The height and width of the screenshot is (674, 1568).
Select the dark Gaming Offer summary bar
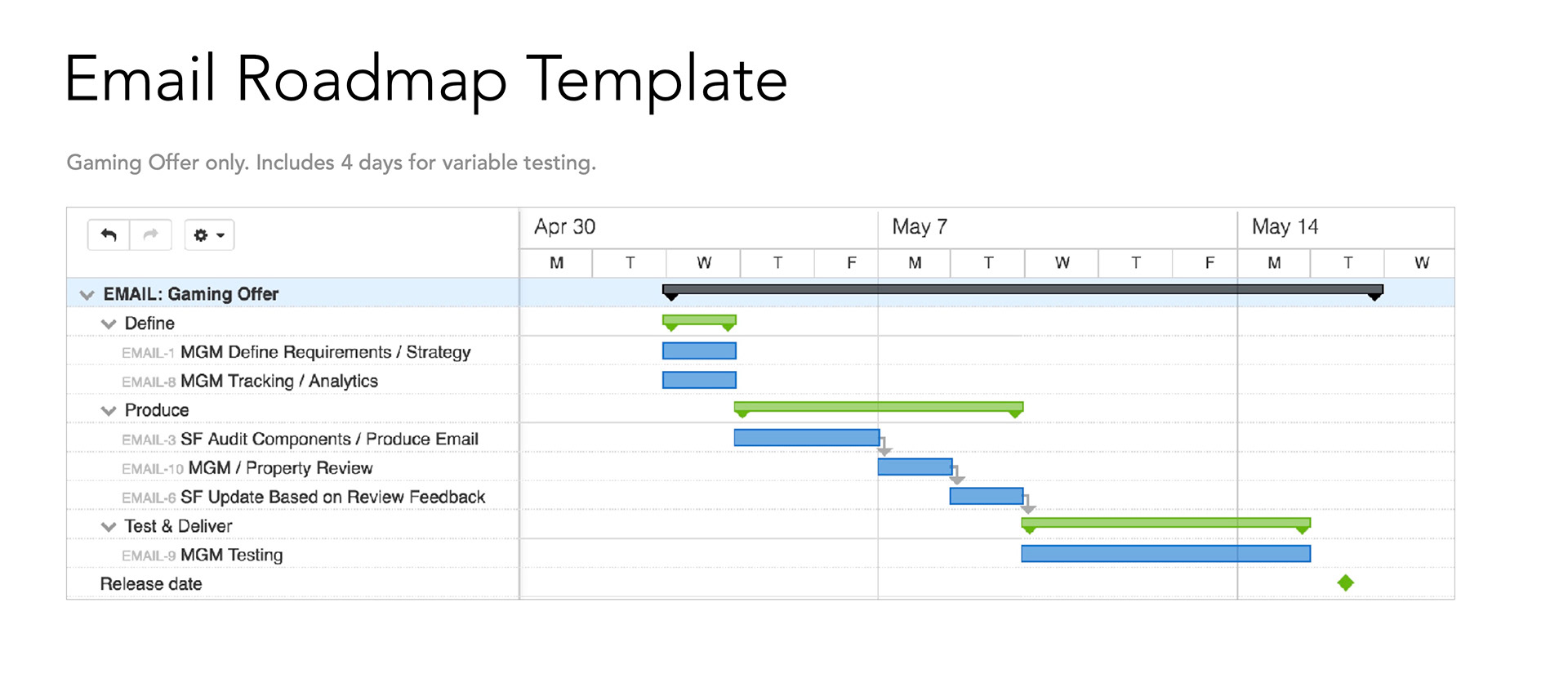tap(1022, 289)
